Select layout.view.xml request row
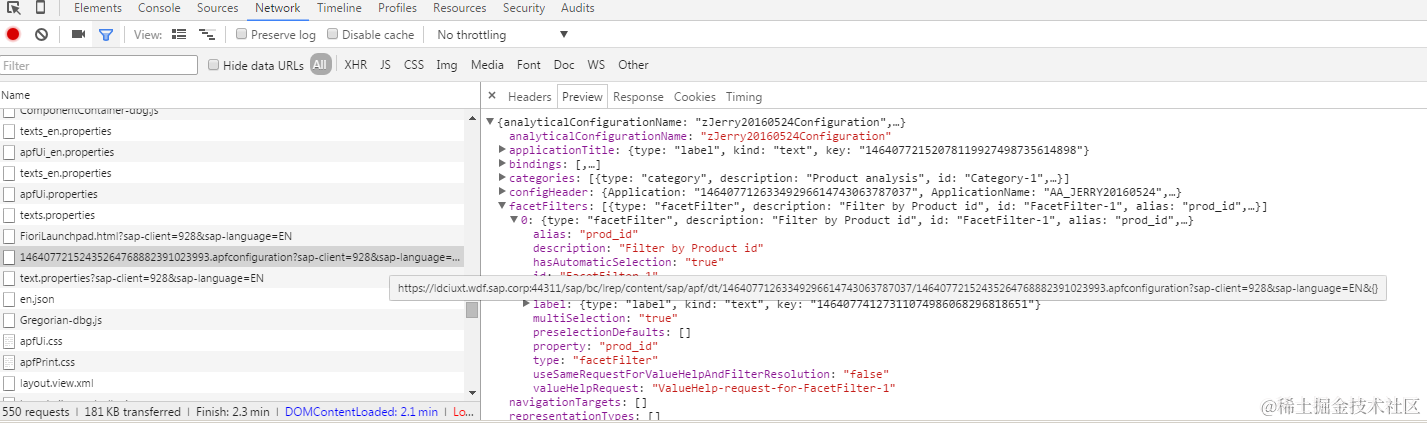The width and height of the screenshot is (1427, 423). click(232, 383)
